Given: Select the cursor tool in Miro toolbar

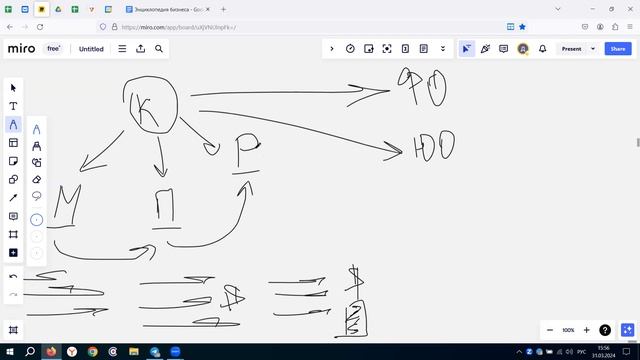Looking at the screenshot, I should [13, 88].
